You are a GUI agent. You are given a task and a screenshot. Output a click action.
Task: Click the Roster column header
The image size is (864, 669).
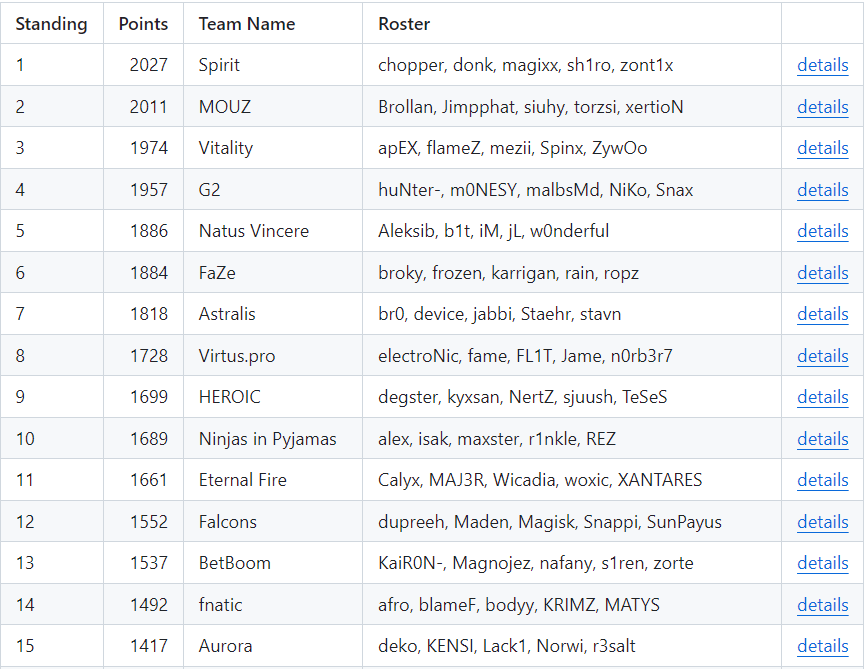404,24
